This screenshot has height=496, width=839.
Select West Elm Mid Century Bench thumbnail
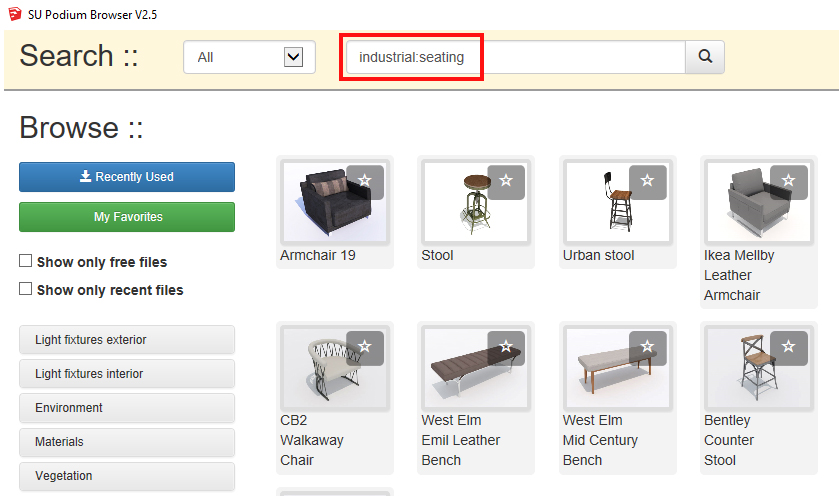pyautogui.click(x=617, y=368)
